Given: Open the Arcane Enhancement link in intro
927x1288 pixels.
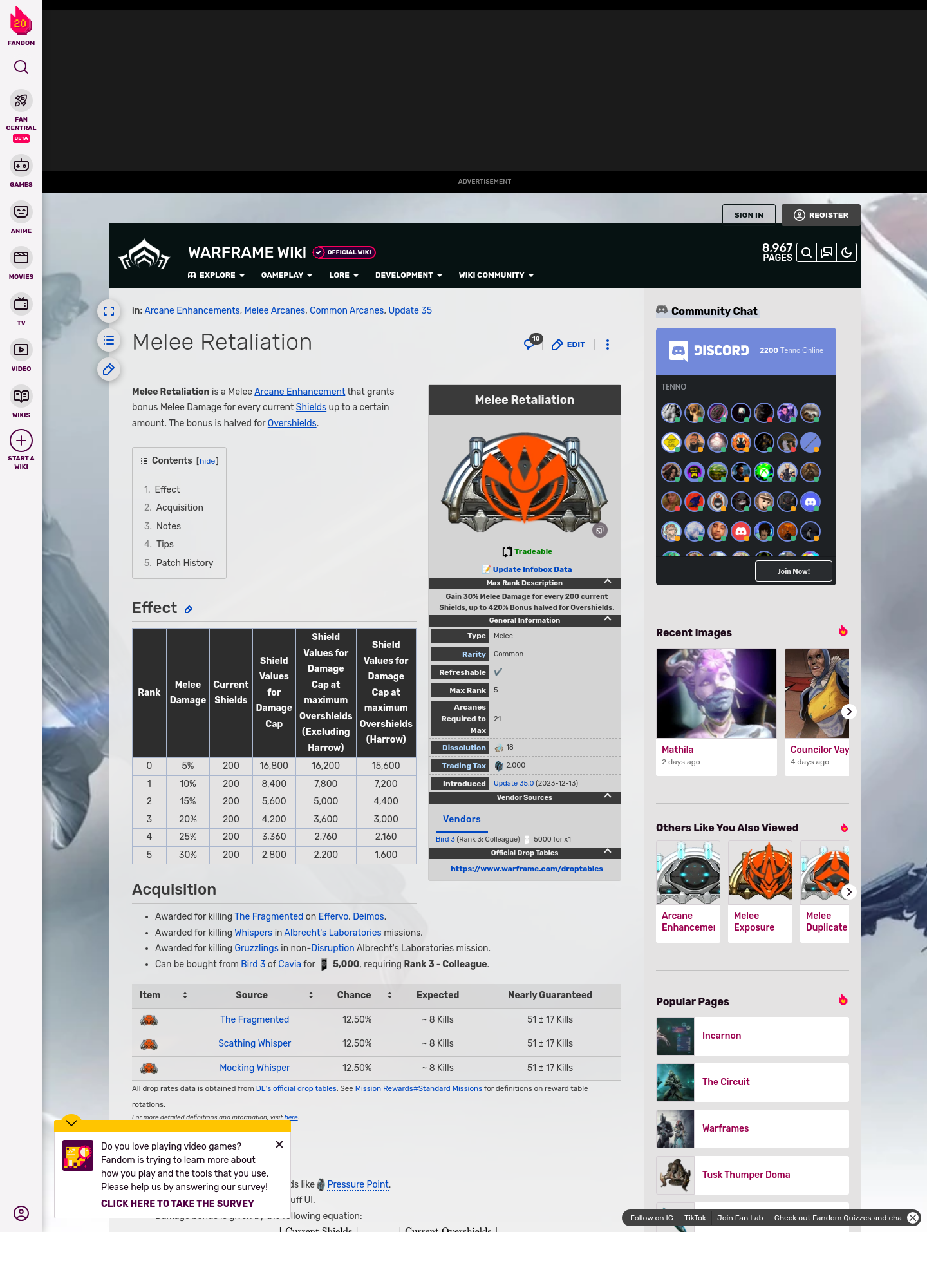Looking at the screenshot, I should click(x=299, y=392).
